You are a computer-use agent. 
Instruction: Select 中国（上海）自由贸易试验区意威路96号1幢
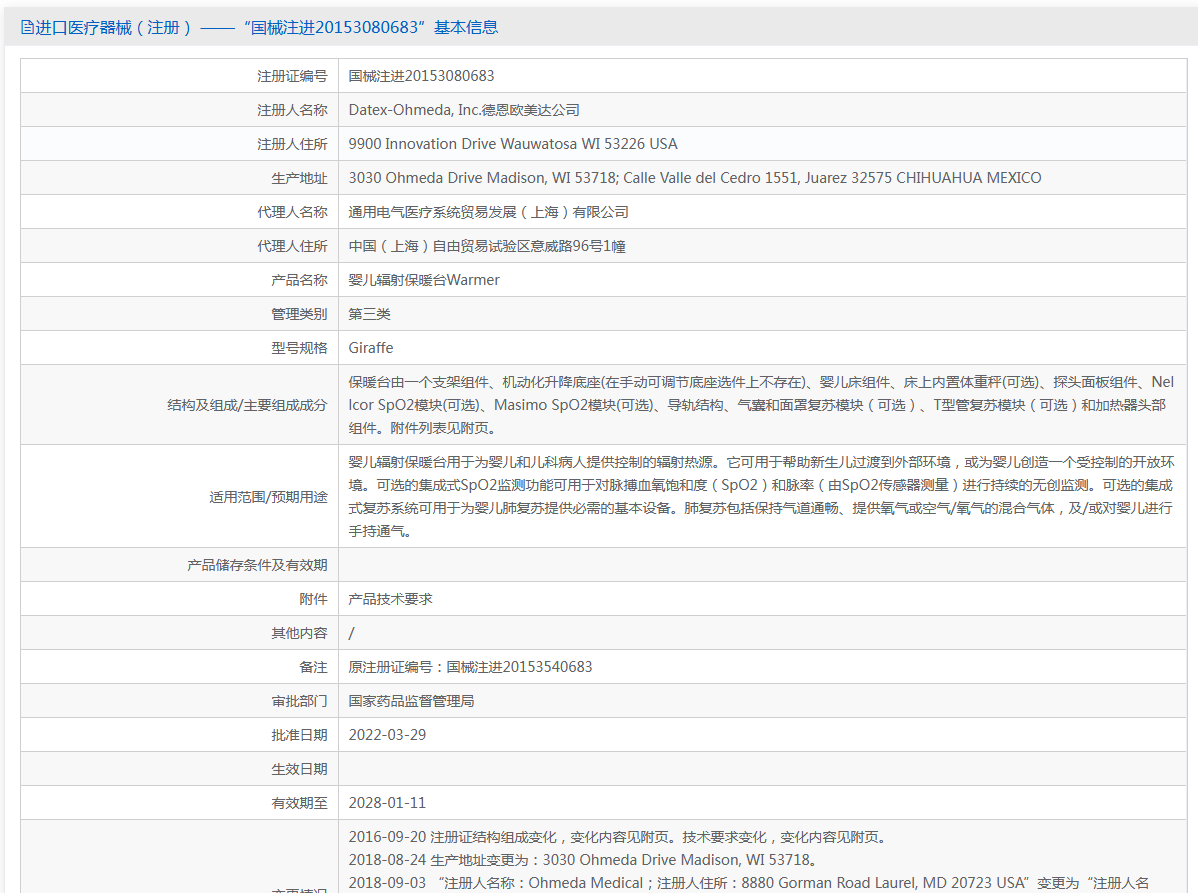click(487, 246)
